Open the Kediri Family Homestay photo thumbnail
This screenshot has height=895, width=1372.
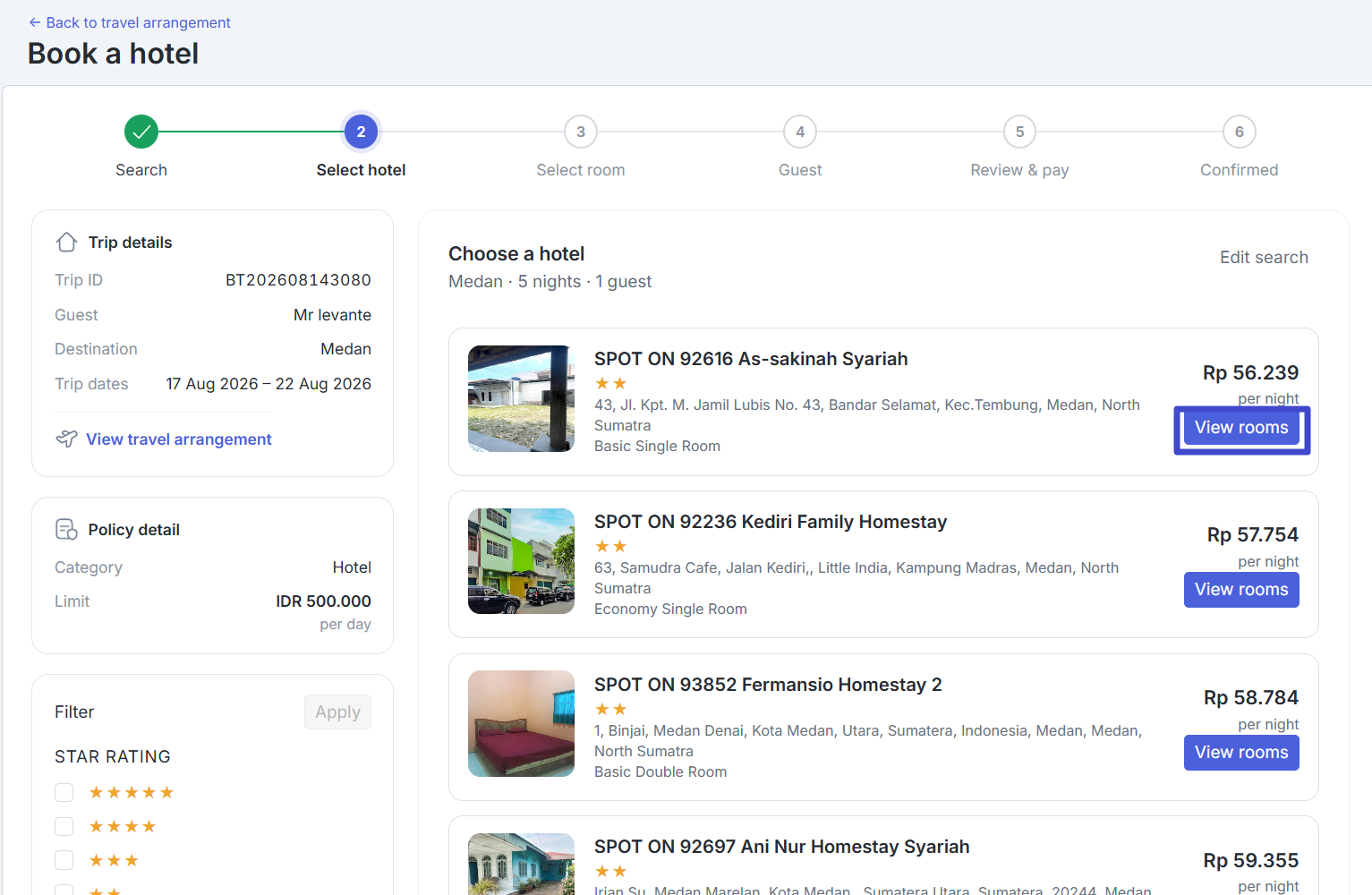[x=521, y=561]
